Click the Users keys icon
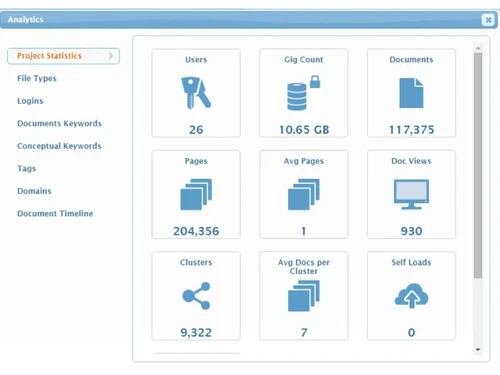Screen dimensions: 500x375 (196, 93)
